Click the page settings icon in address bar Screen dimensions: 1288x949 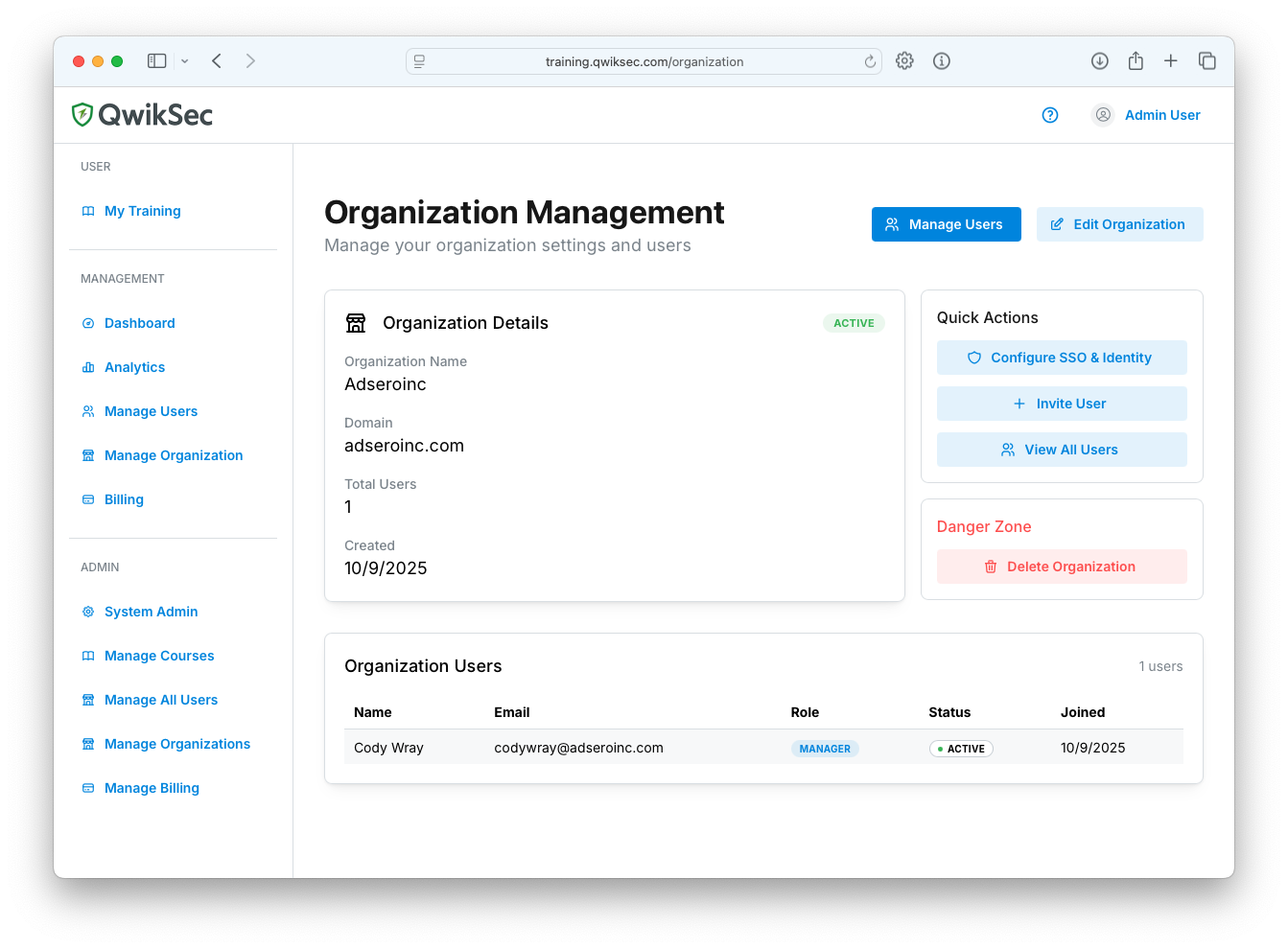pyautogui.click(x=419, y=61)
